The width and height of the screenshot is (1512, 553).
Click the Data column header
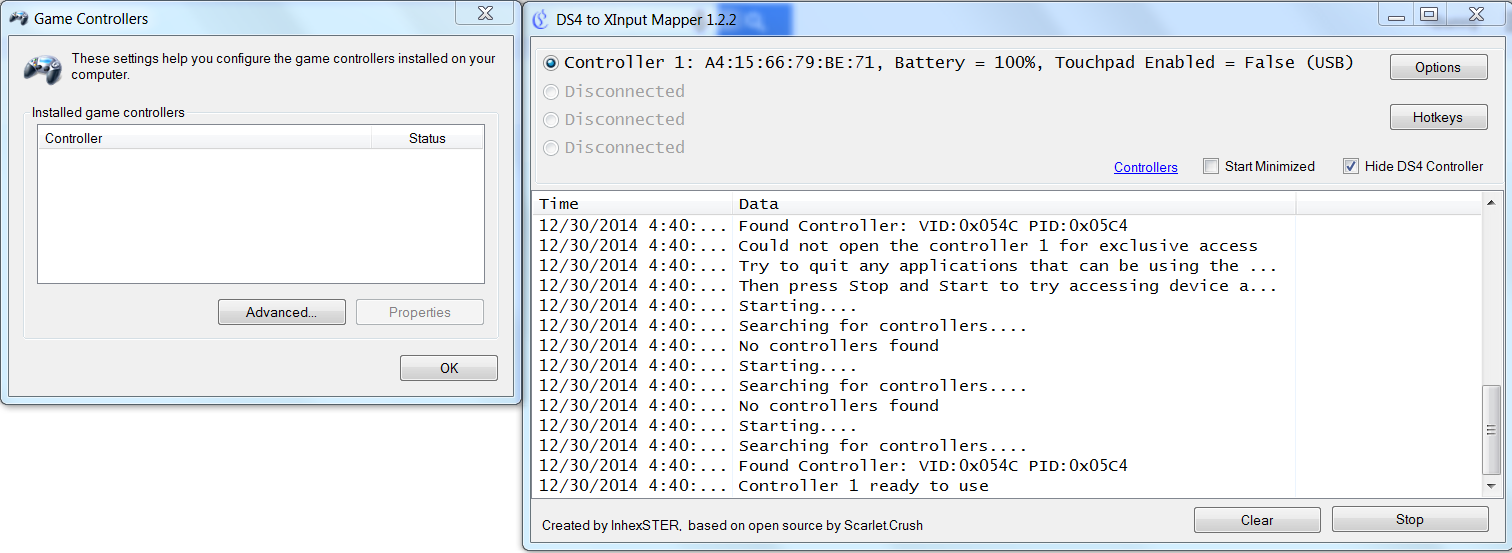pyautogui.click(x=1014, y=204)
